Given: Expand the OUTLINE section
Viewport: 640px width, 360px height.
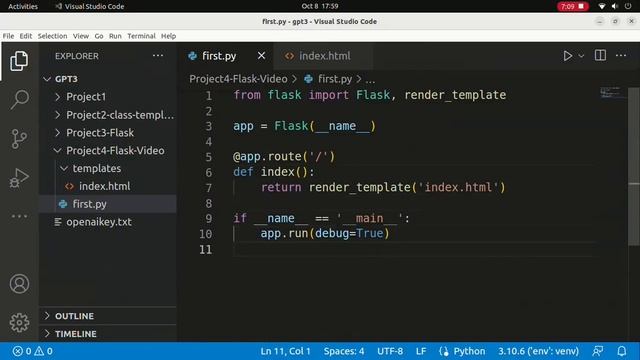Looking at the screenshot, I should 47,316.
